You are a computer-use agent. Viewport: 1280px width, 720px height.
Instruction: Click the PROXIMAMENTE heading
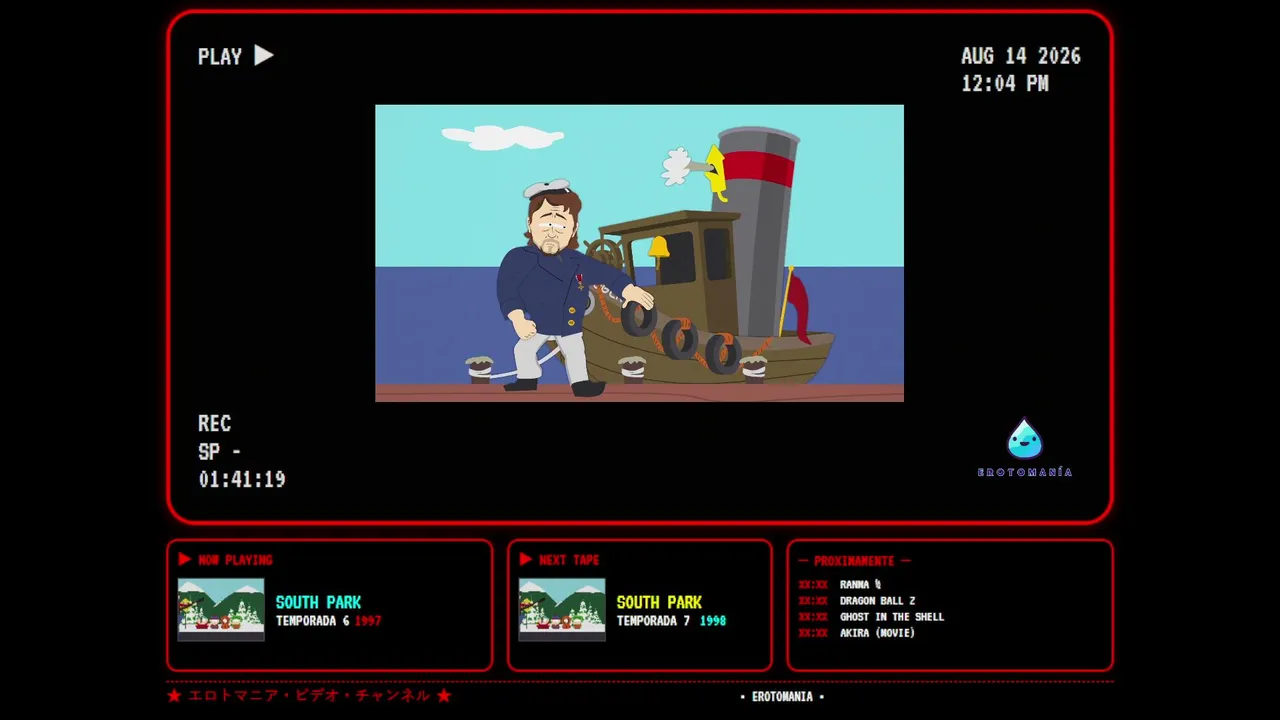(x=855, y=561)
